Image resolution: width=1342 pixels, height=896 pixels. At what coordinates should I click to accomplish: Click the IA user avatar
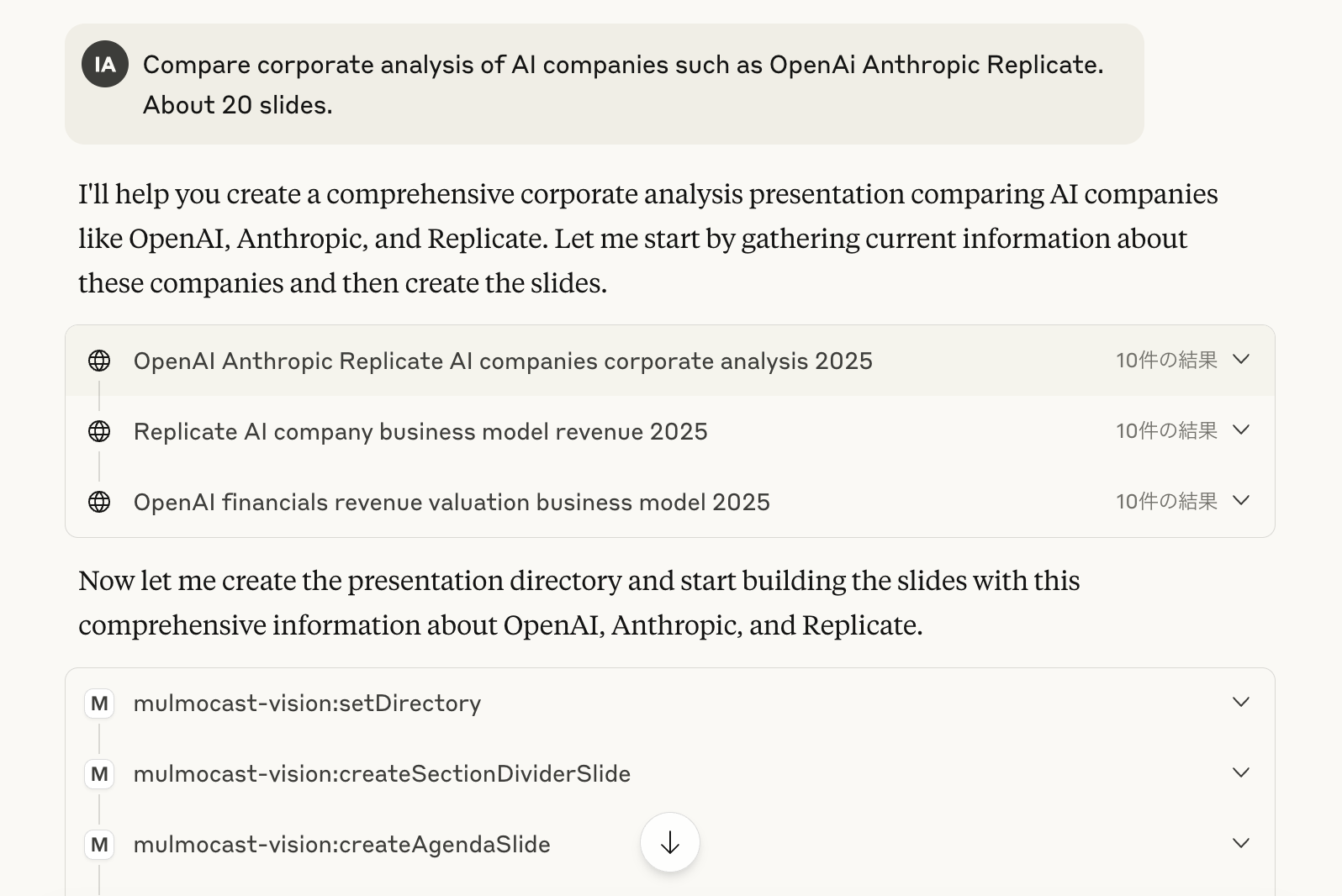pos(105,64)
